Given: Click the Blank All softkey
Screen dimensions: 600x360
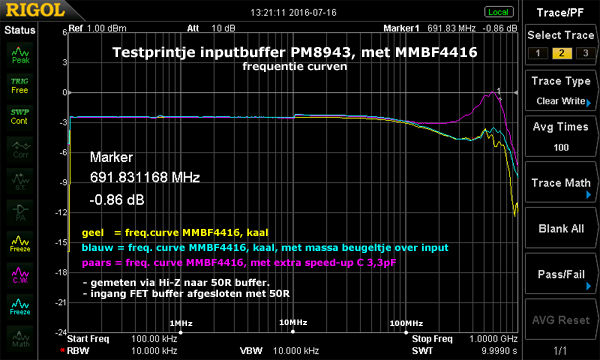Looking at the screenshot, I should 561,229.
